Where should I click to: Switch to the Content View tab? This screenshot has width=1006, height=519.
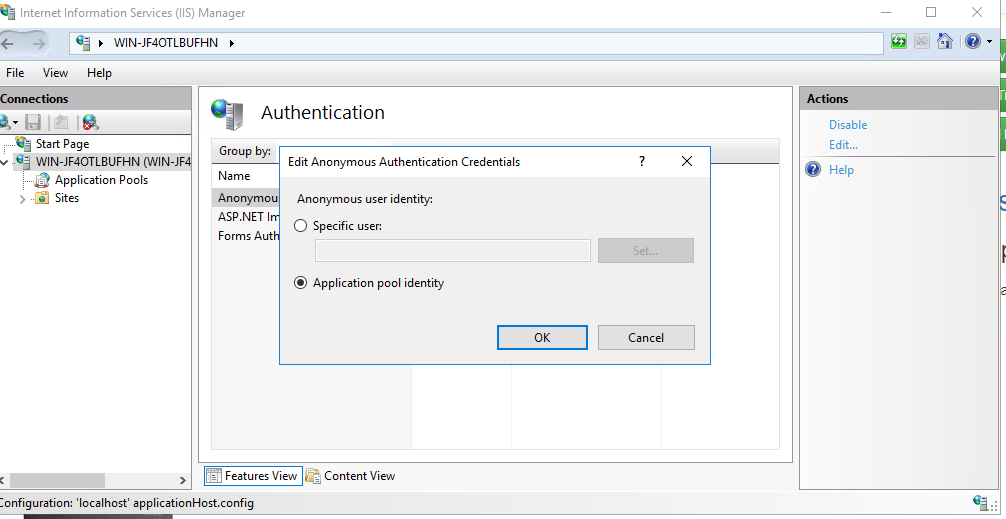tap(350, 476)
